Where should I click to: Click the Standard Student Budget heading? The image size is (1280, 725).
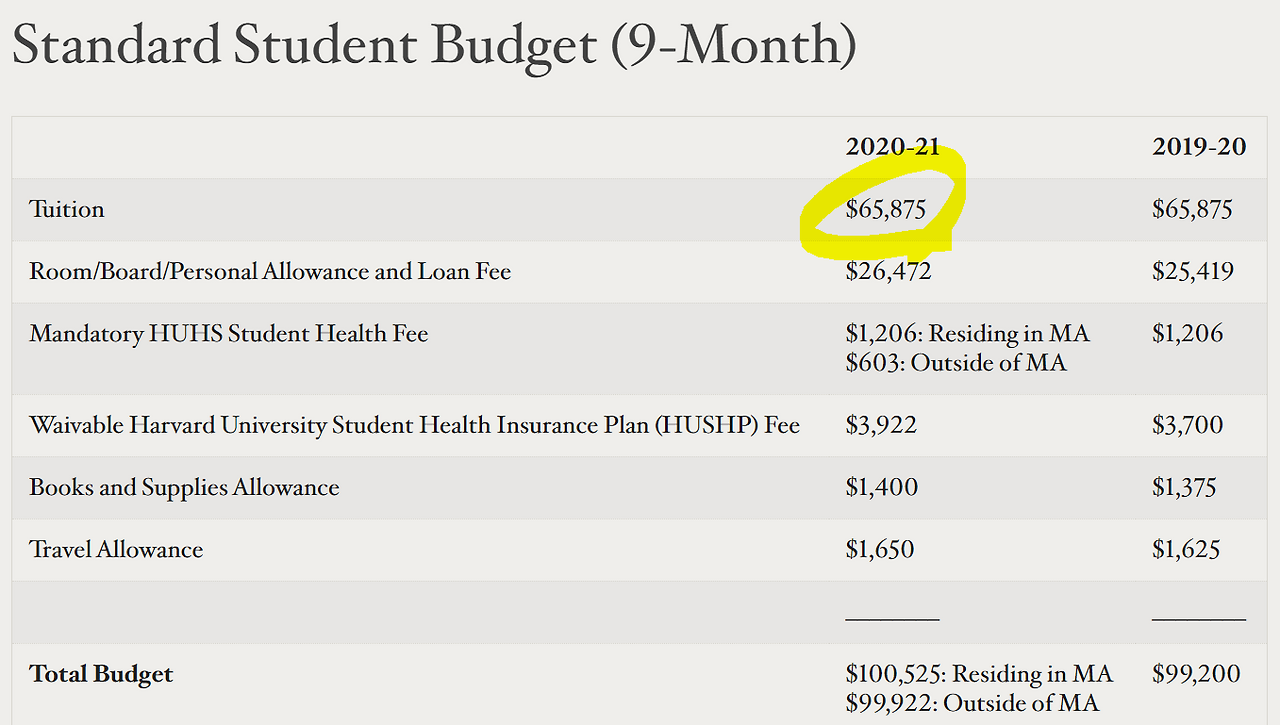pyautogui.click(x=433, y=45)
